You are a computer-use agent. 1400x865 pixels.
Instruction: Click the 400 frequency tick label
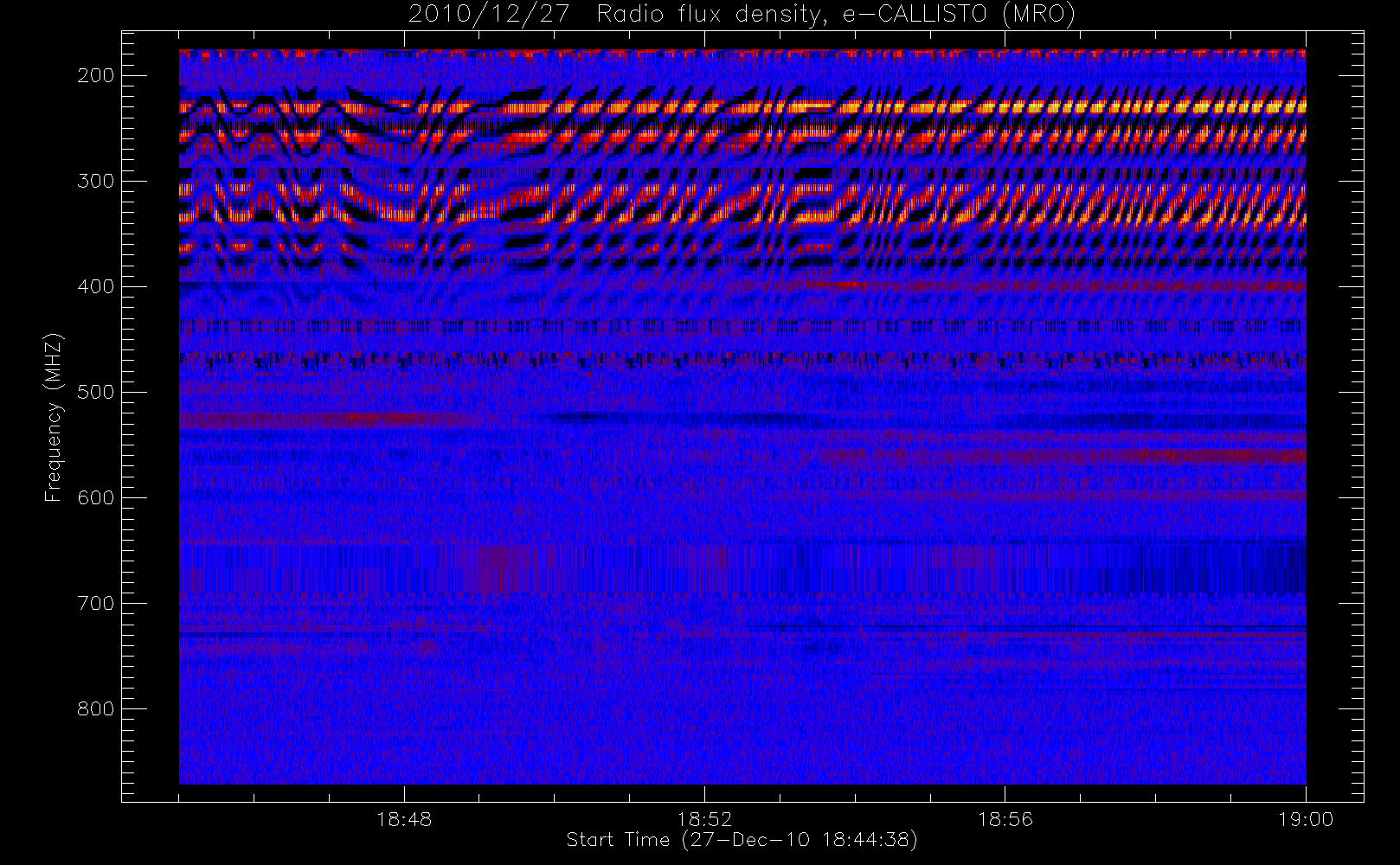pyautogui.click(x=95, y=286)
